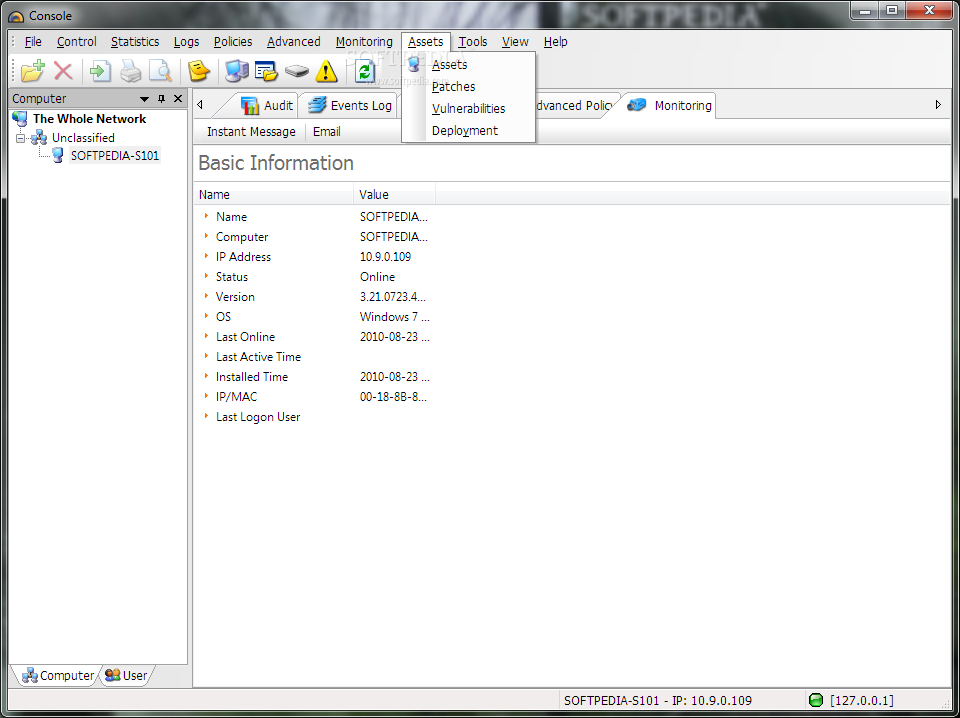Viewport: 960px width, 718px height.
Task: Open the Tools menu
Action: coord(473,42)
